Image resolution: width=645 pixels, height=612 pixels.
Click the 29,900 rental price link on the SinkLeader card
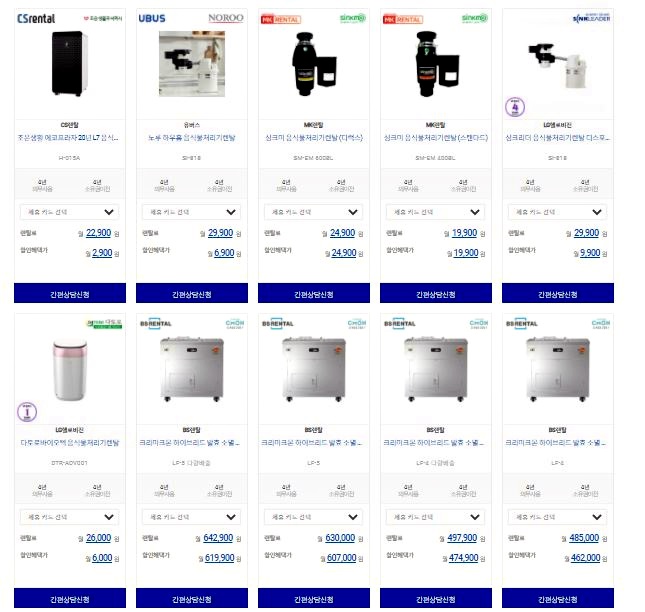coord(586,233)
